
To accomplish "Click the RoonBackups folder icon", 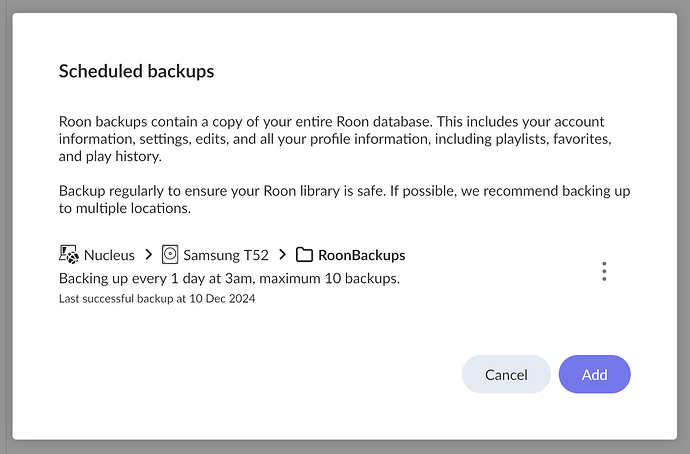I will click(304, 255).
